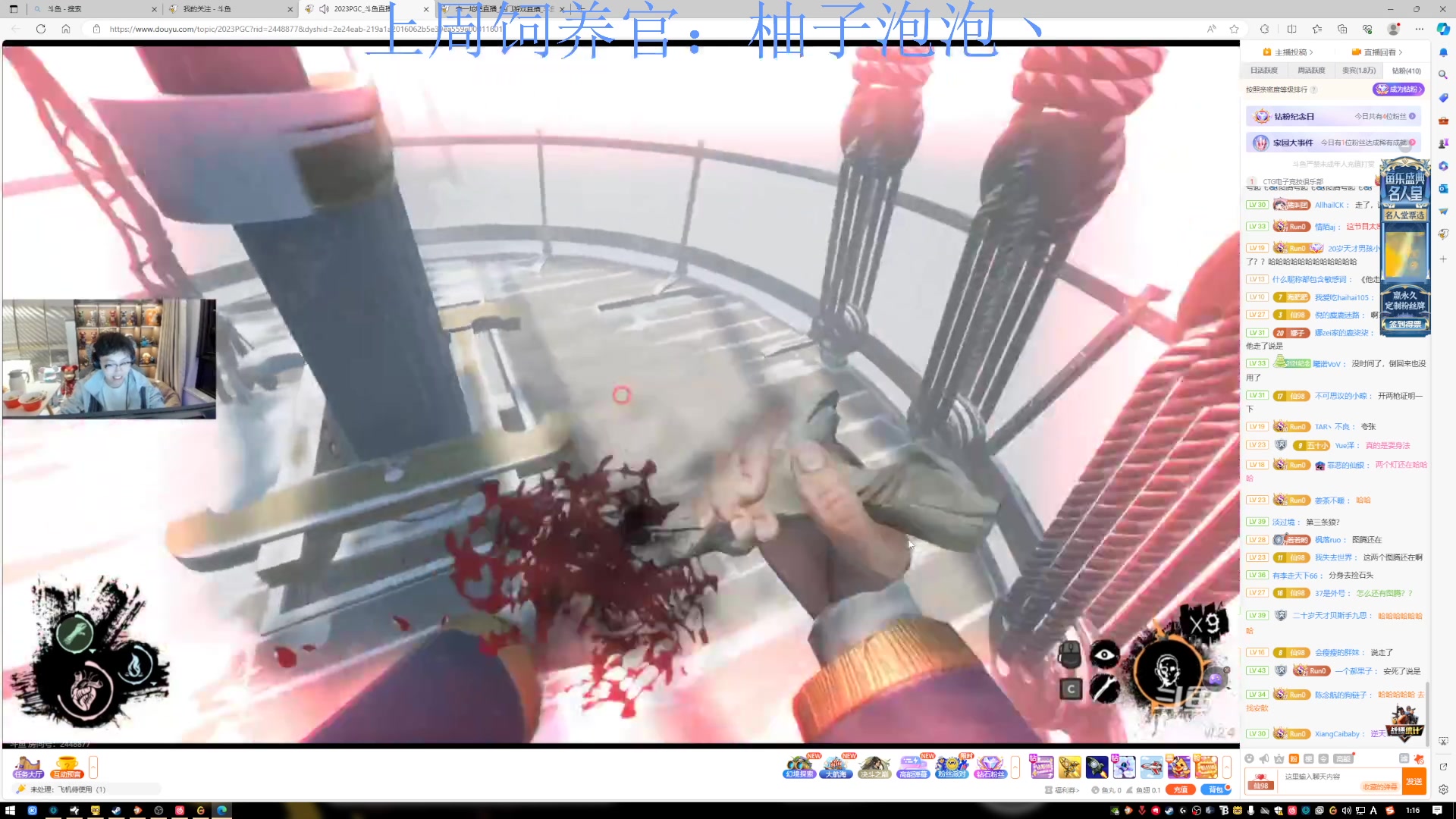The image size is (1456, 819).
Task: Select the 贵宾(1.8万) tab
Action: point(1358,71)
